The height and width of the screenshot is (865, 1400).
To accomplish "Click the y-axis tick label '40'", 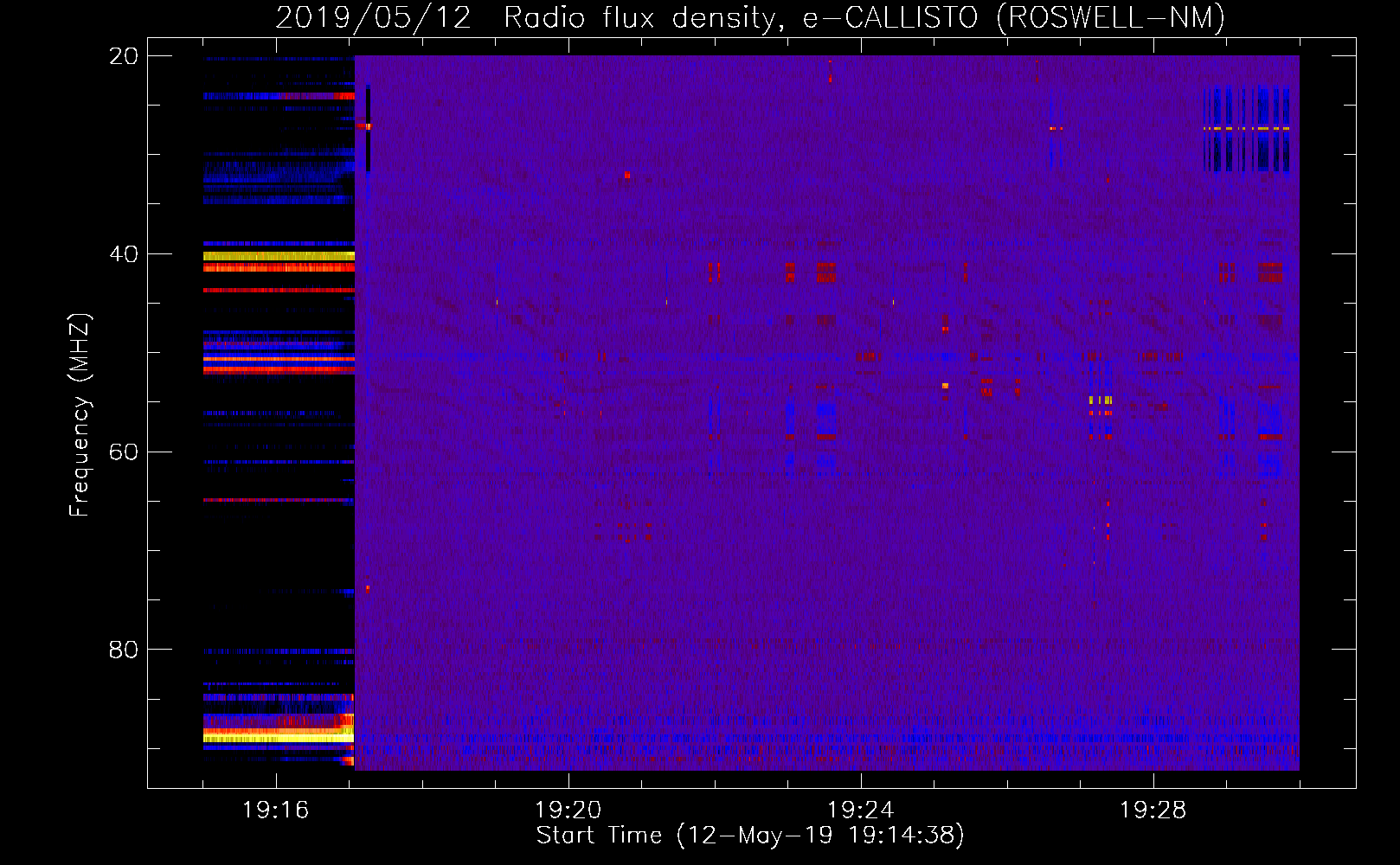I will tap(124, 254).
